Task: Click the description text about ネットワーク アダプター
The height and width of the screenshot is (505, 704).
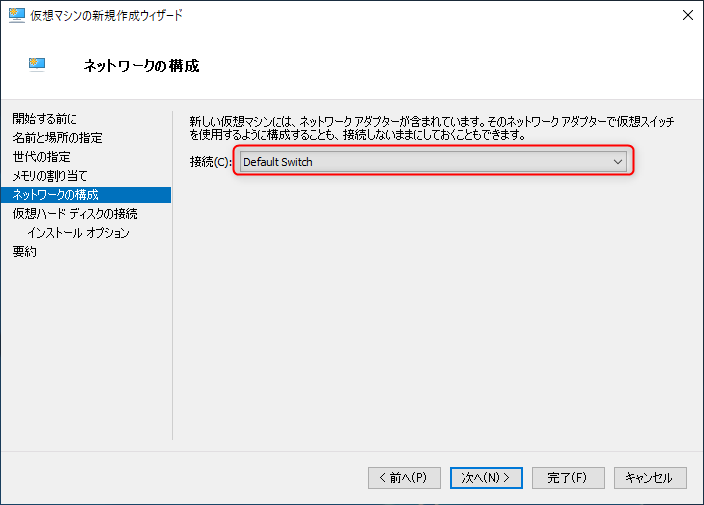Action: click(432, 128)
